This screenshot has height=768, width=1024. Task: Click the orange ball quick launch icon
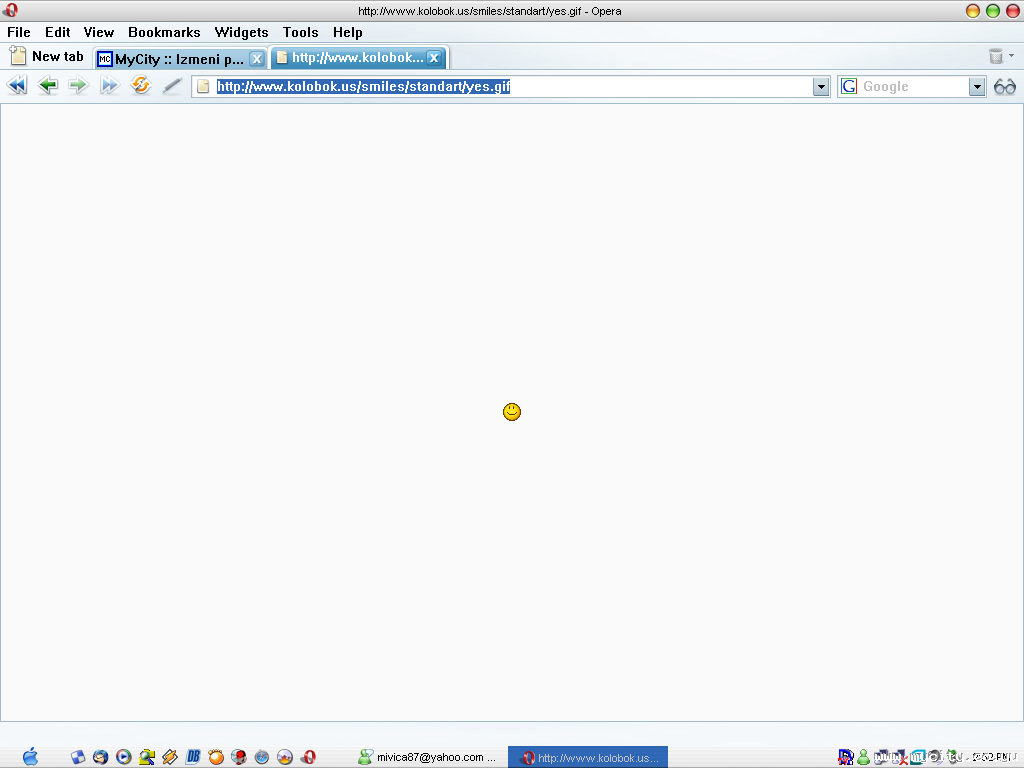[x=216, y=757]
